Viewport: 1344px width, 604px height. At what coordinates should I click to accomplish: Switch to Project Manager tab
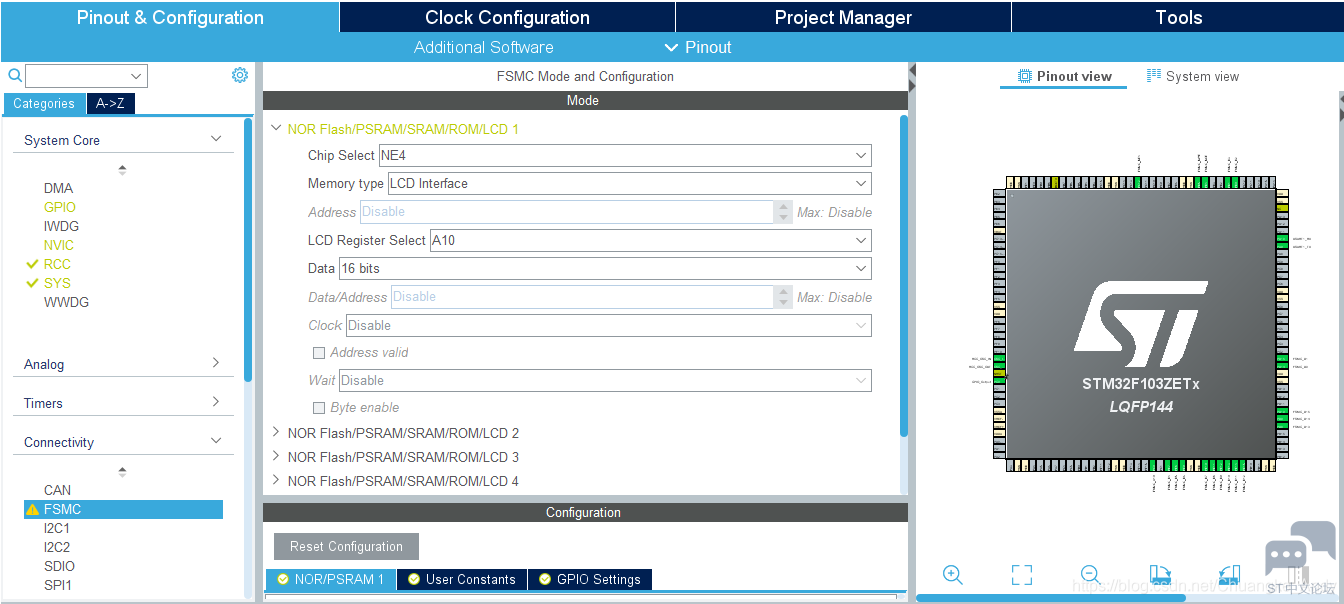[x=843, y=17]
